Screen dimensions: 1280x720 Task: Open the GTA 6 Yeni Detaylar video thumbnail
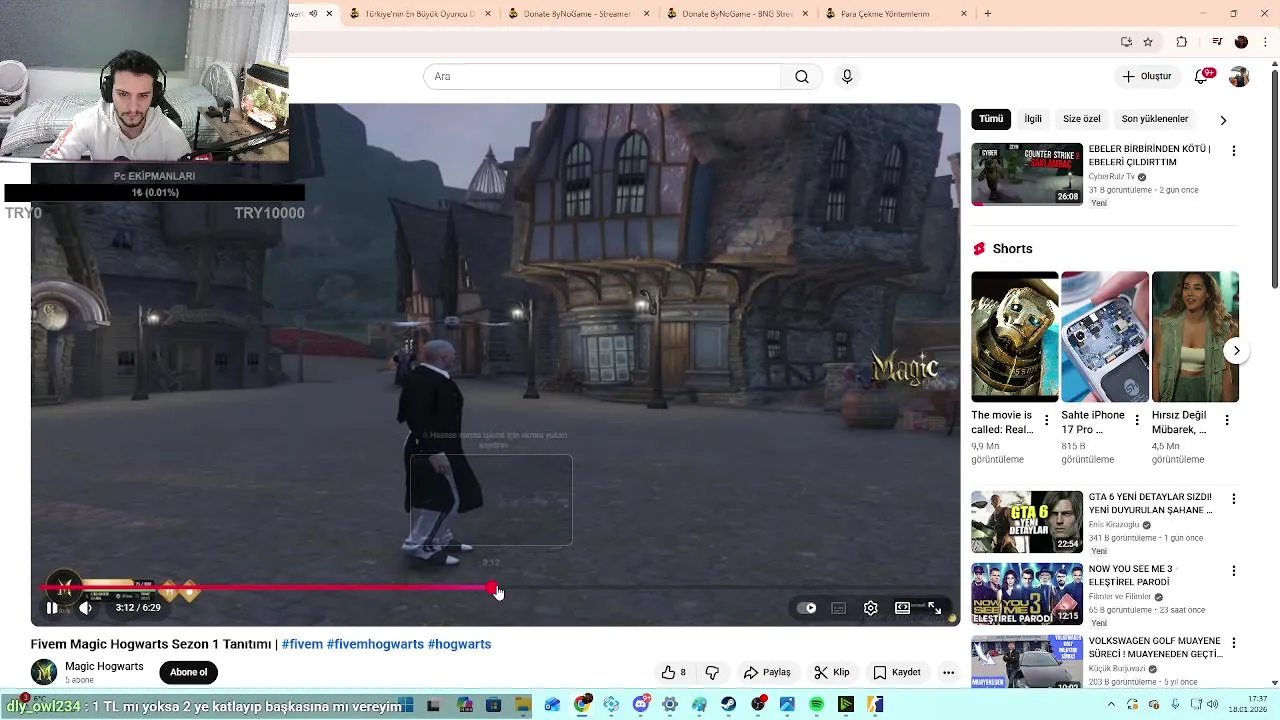coord(1027,521)
